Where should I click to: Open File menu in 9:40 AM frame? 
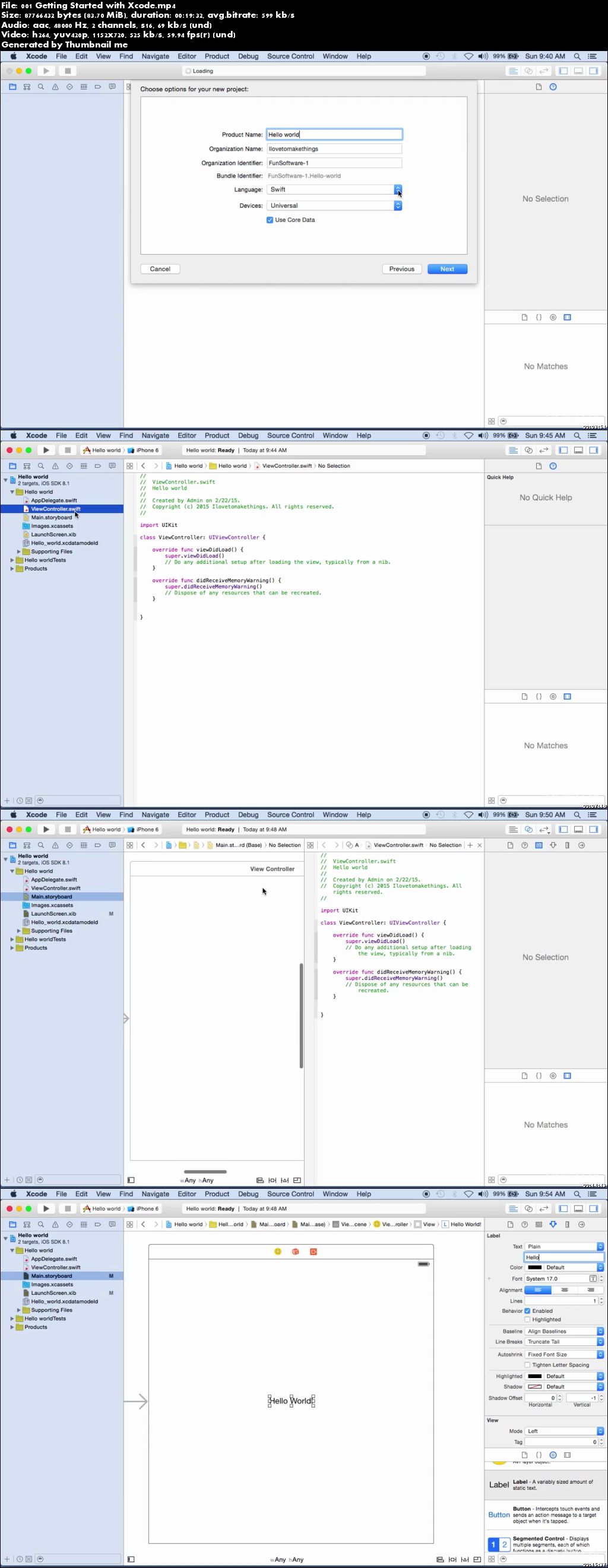[x=62, y=56]
